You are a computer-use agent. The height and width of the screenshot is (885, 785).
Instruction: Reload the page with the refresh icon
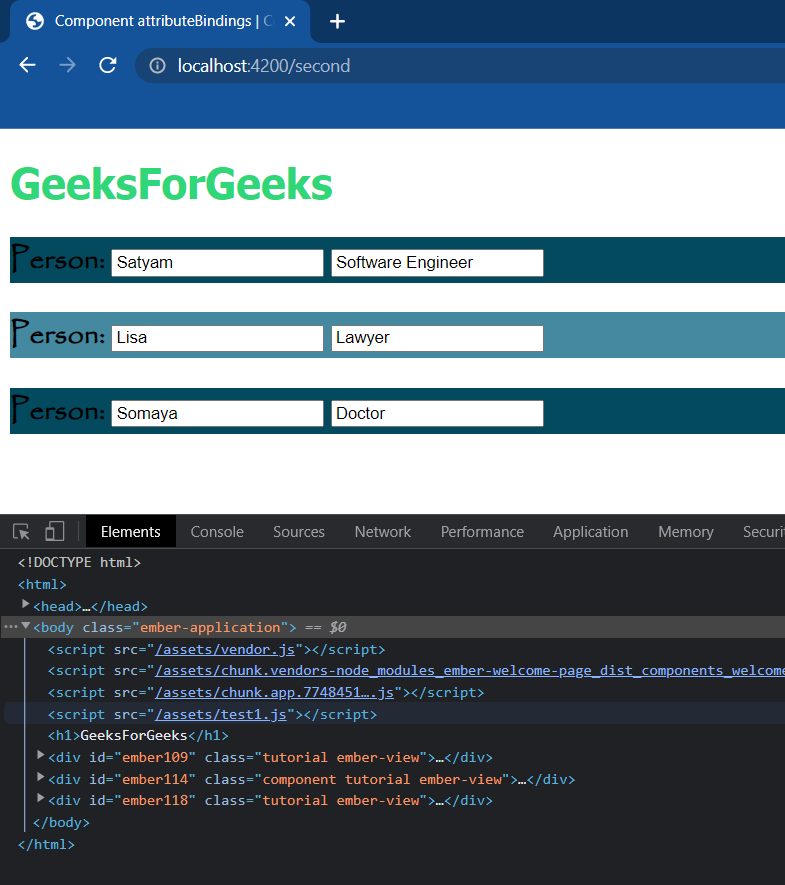click(108, 65)
